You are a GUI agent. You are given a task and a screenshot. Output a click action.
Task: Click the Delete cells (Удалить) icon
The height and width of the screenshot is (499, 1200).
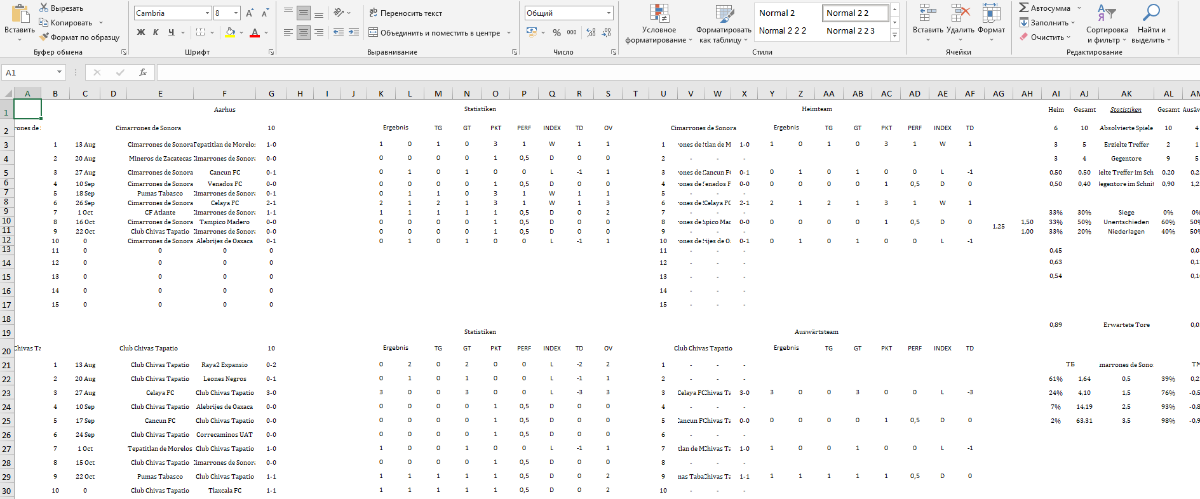961,13
